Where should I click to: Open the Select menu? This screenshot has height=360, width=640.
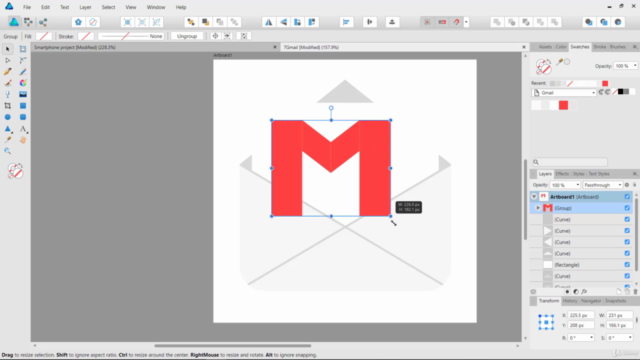pos(108,7)
